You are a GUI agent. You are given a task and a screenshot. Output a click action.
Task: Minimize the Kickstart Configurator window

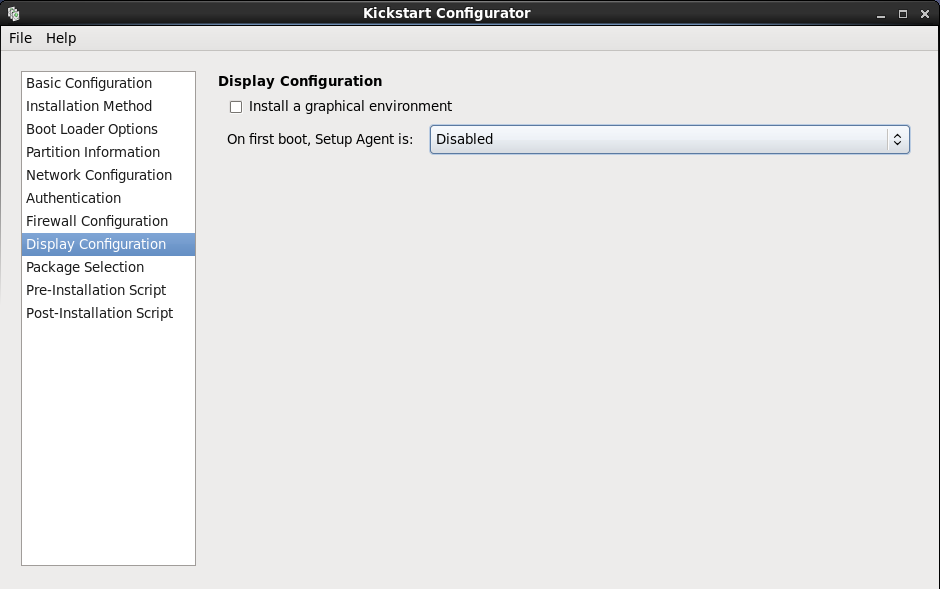[880, 14]
